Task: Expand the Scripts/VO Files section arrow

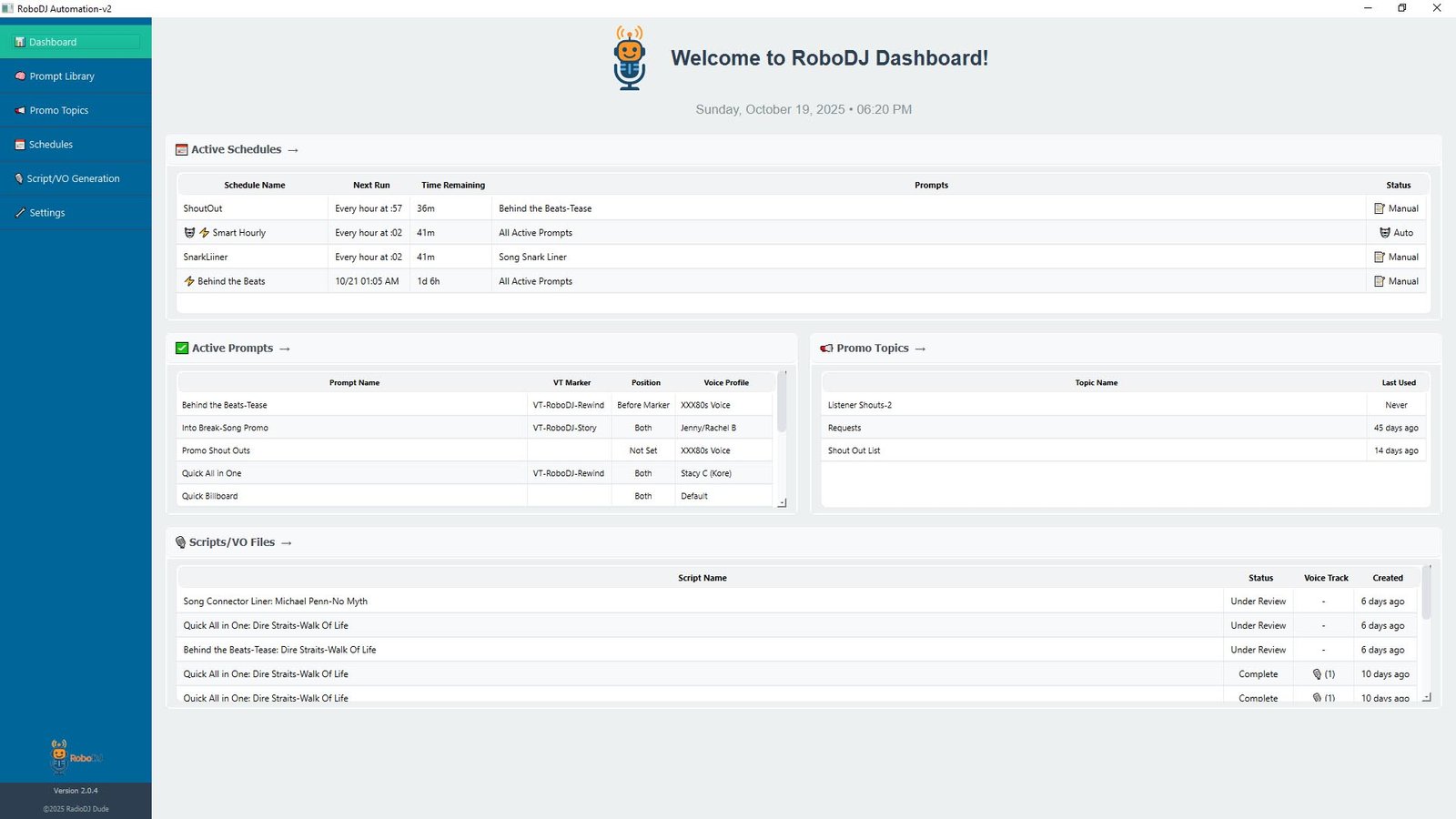Action: [288, 541]
